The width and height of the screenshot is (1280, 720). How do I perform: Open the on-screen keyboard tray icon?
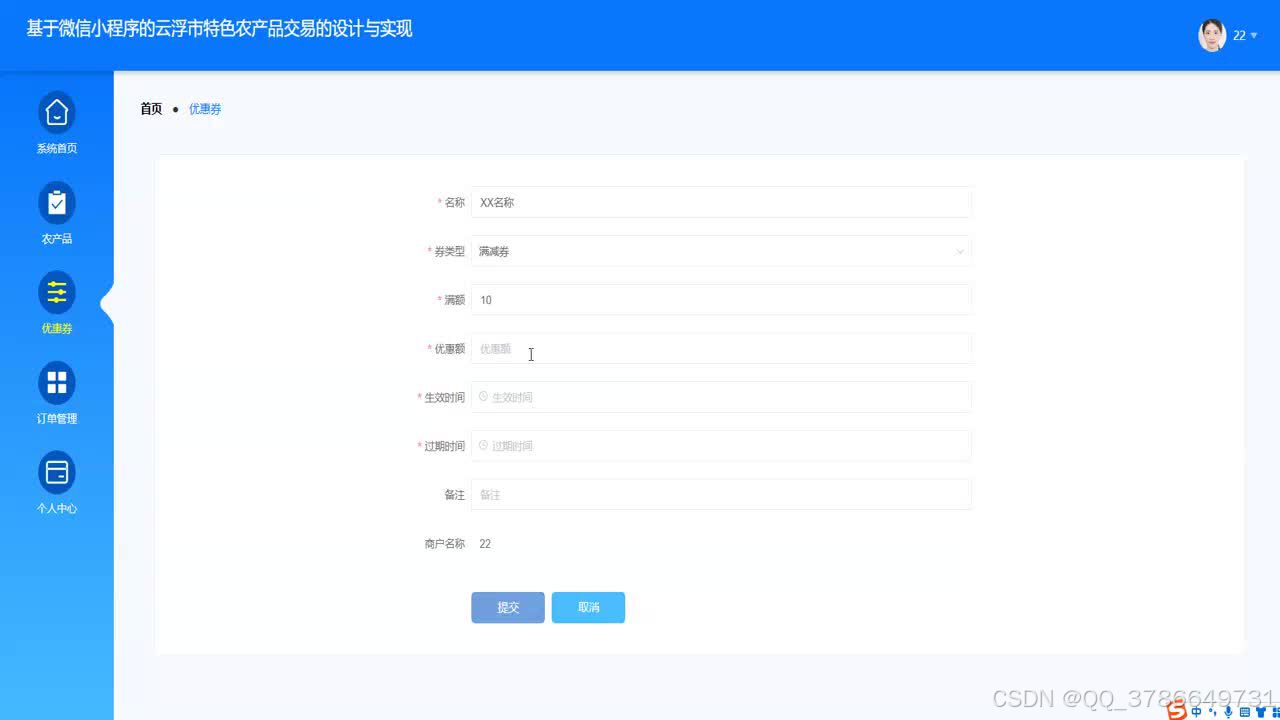tap(1245, 712)
